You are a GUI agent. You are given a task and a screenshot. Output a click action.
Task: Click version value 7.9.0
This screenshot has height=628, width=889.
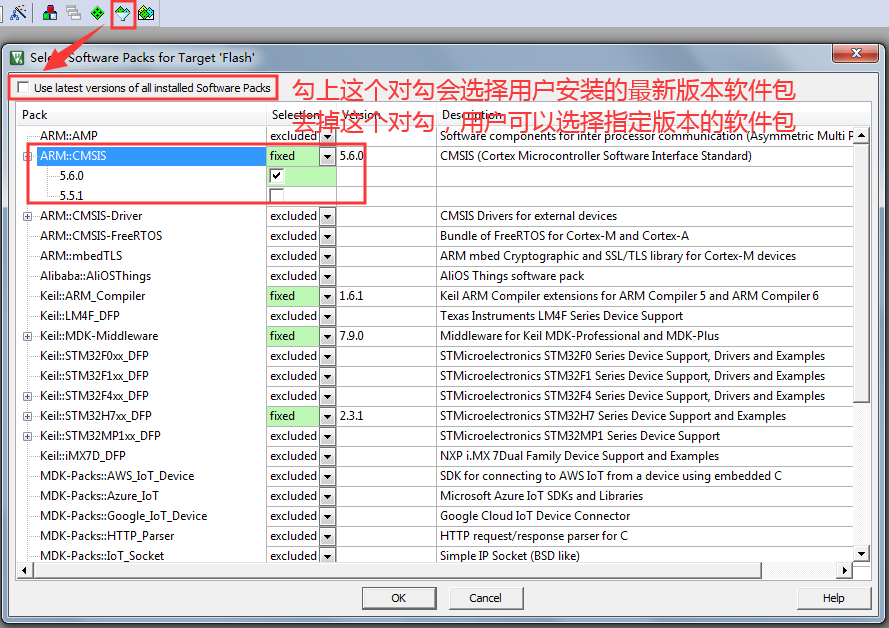(351, 336)
